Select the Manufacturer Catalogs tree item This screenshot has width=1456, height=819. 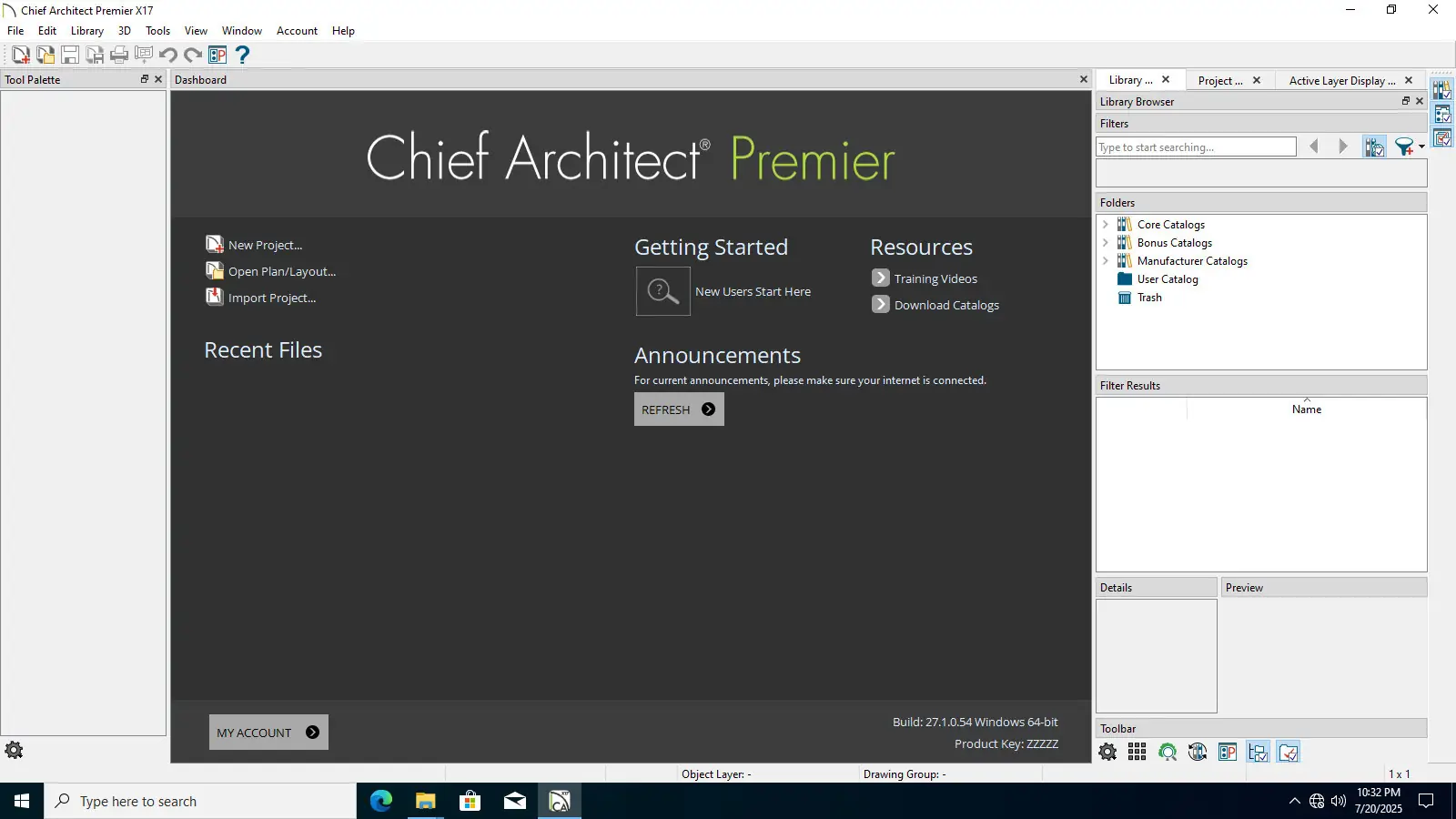click(1192, 261)
